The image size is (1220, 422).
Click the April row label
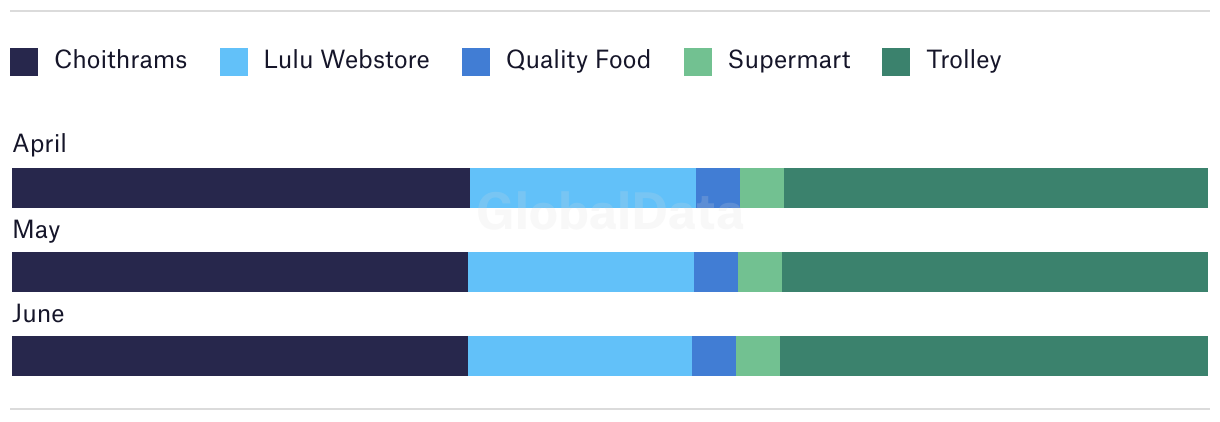[x=40, y=145]
